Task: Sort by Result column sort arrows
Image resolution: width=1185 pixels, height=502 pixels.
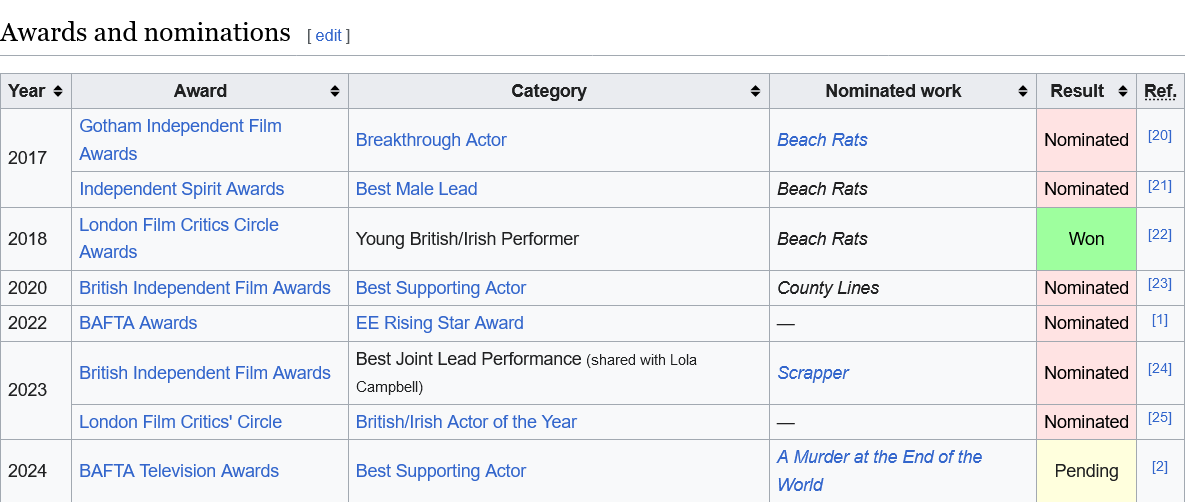Action: pyautogui.click(x=1123, y=91)
